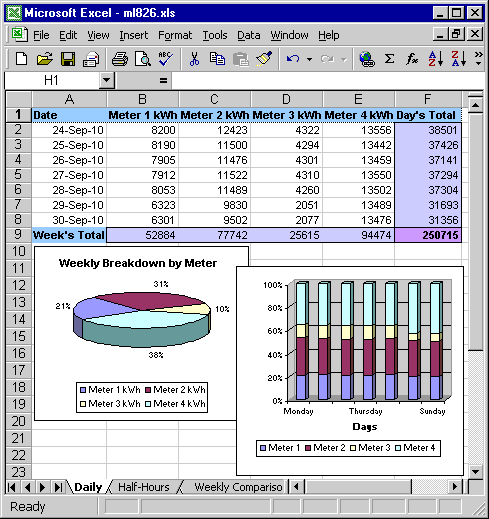The height and width of the screenshot is (519, 489).
Task: Select column F header
Action: click(428, 99)
